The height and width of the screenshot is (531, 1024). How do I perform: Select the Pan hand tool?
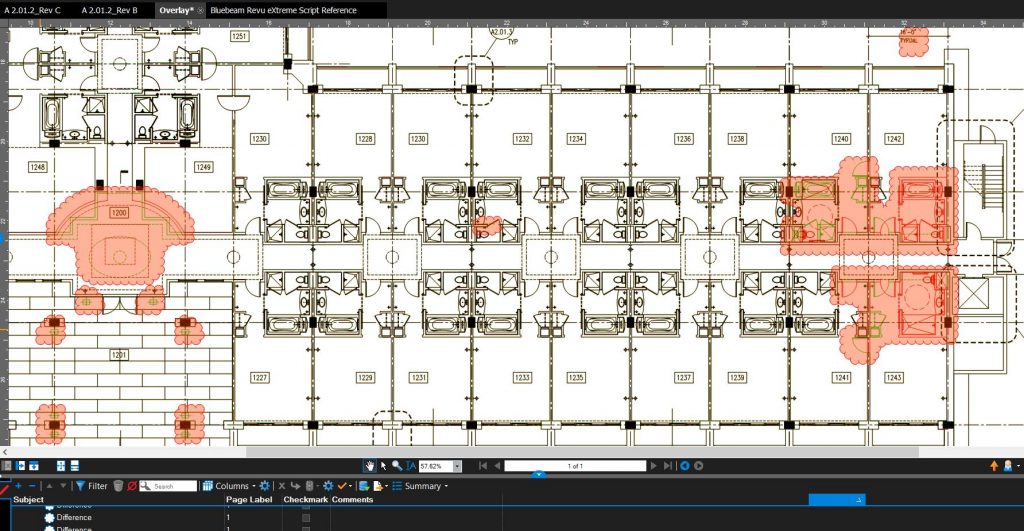(x=370, y=466)
